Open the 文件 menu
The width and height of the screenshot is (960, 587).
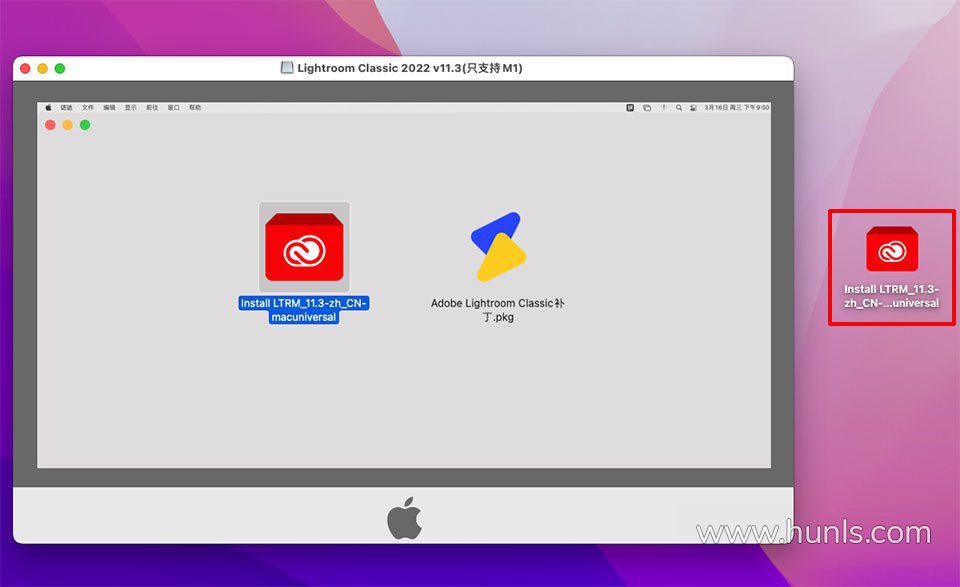(x=88, y=108)
